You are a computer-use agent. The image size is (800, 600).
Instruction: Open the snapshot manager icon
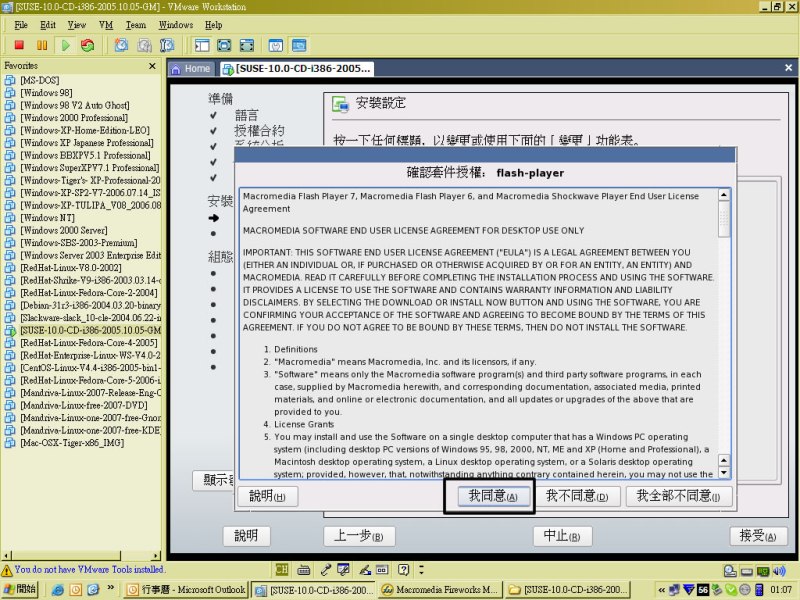click(x=167, y=45)
